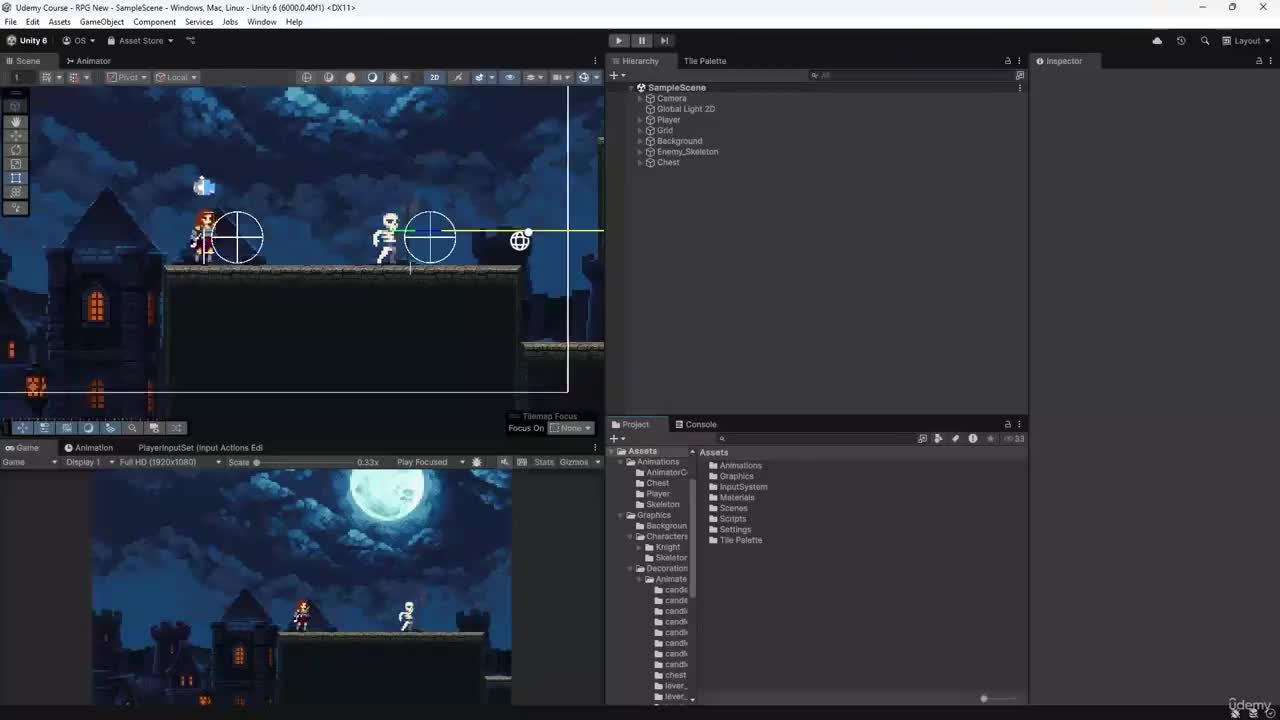This screenshot has width=1280, height=720.
Task: Open Undo History clock icon
Action: coord(1181,41)
